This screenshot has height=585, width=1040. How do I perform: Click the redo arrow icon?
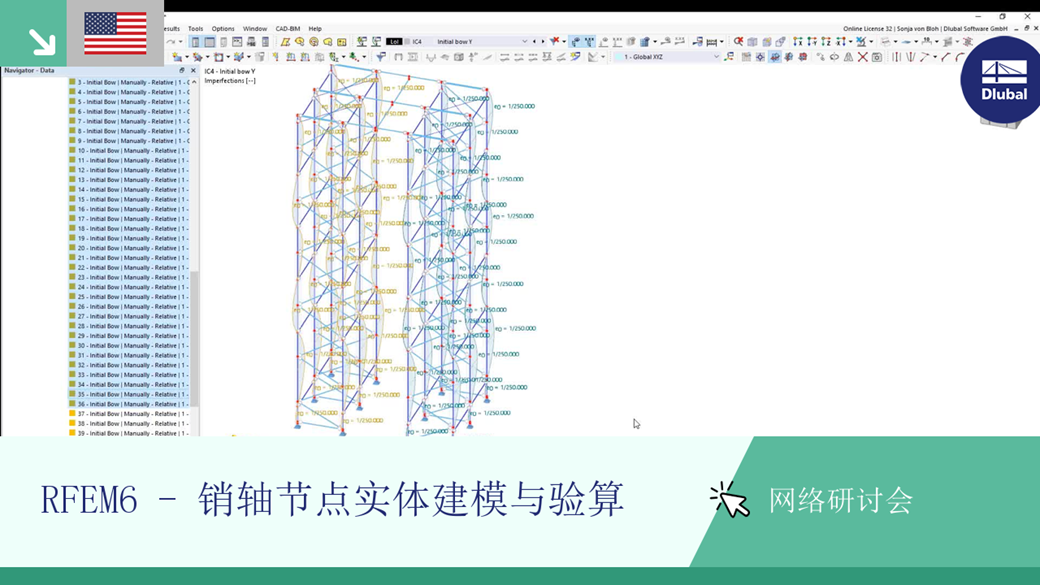click(x=170, y=41)
